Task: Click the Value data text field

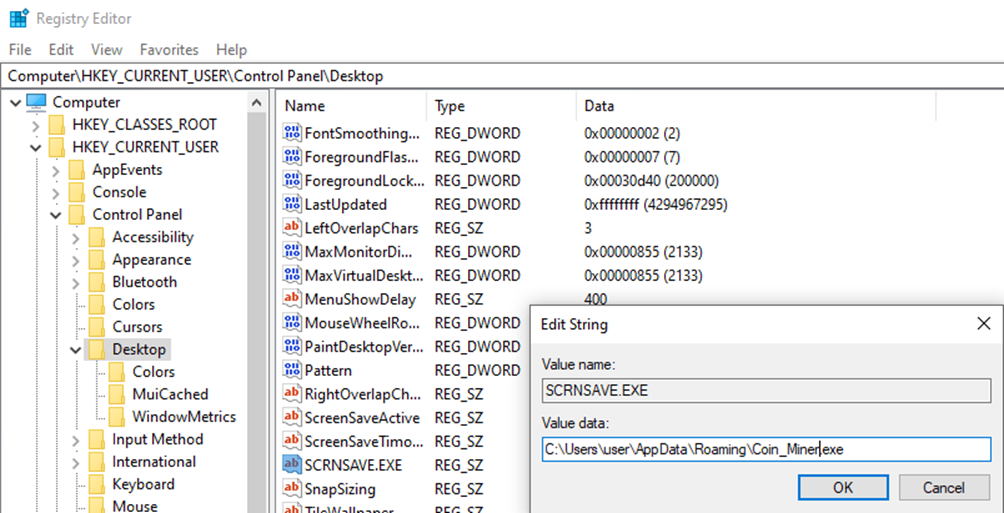Action: click(x=765, y=449)
